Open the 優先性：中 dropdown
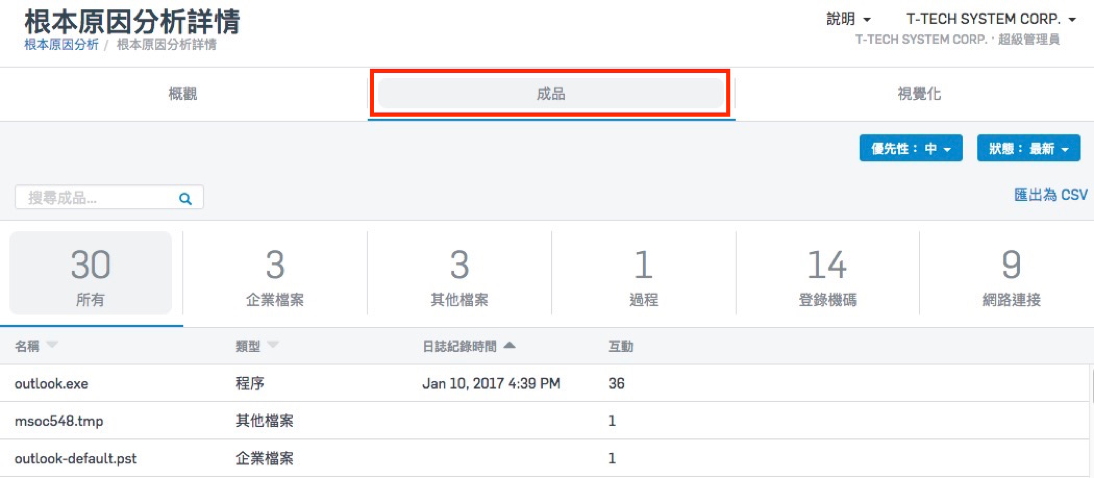The height and width of the screenshot is (478, 1094). [x=911, y=148]
